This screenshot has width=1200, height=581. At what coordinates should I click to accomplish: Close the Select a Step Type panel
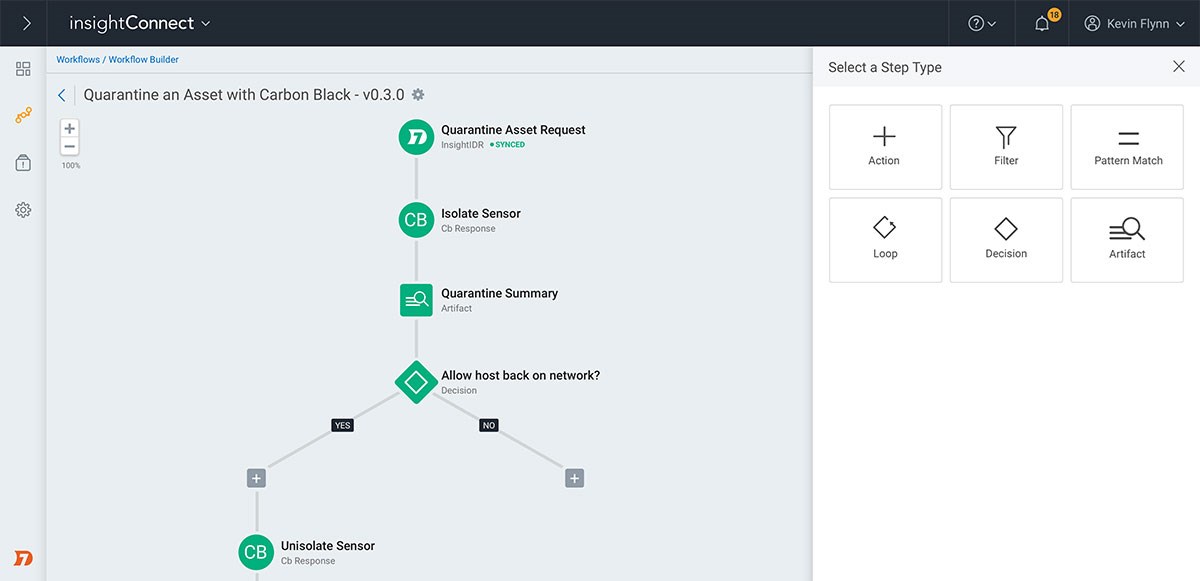coord(1179,67)
